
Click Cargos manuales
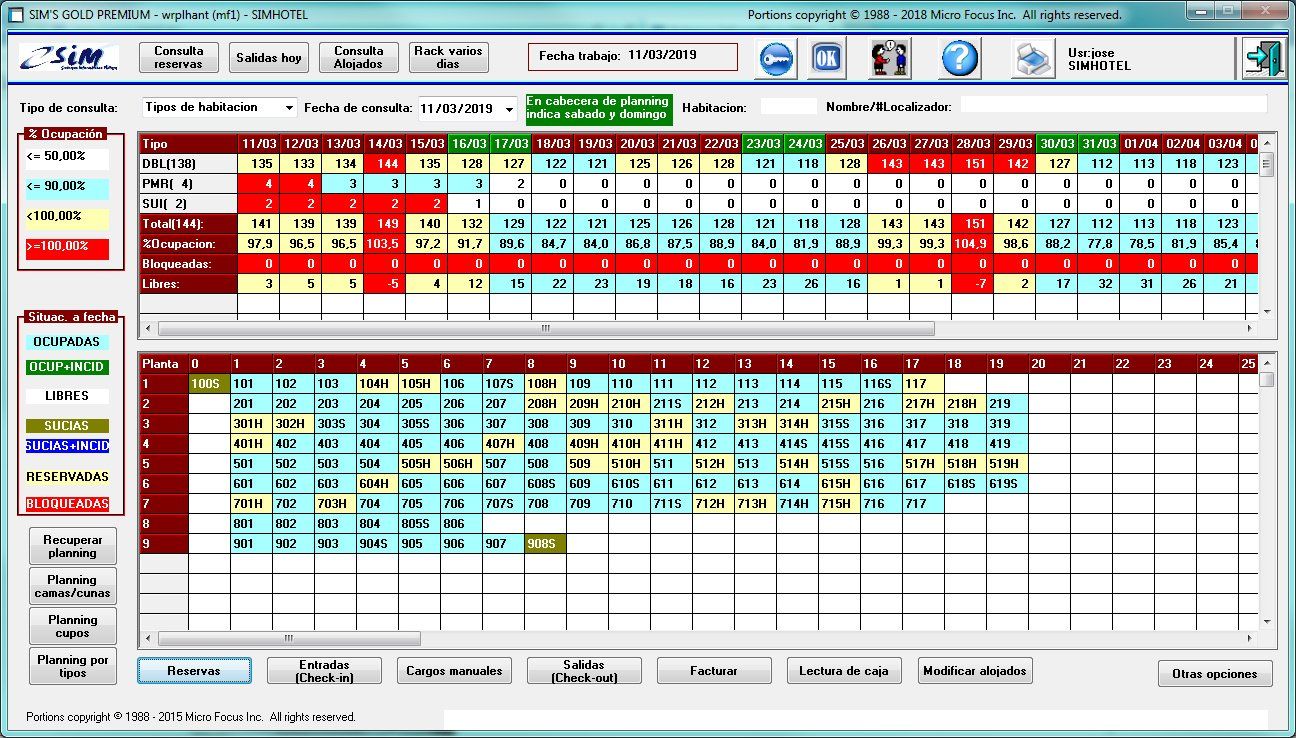(x=454, y=671)
